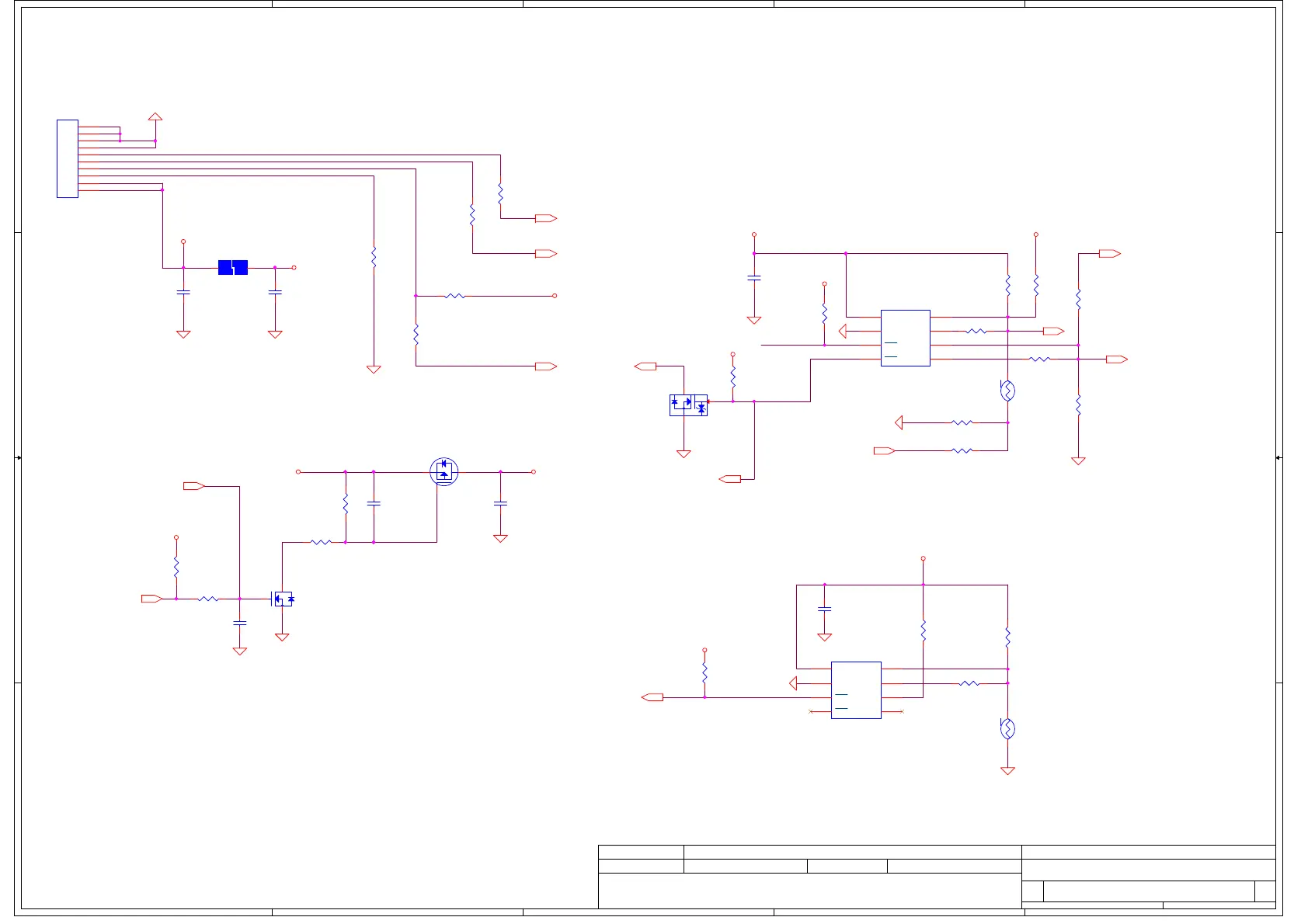Screen dimensions: 1308x924
Task: Select the vertical resistor beside the gate capacitor
Action: pyautogui.click(x=346, y=504)
